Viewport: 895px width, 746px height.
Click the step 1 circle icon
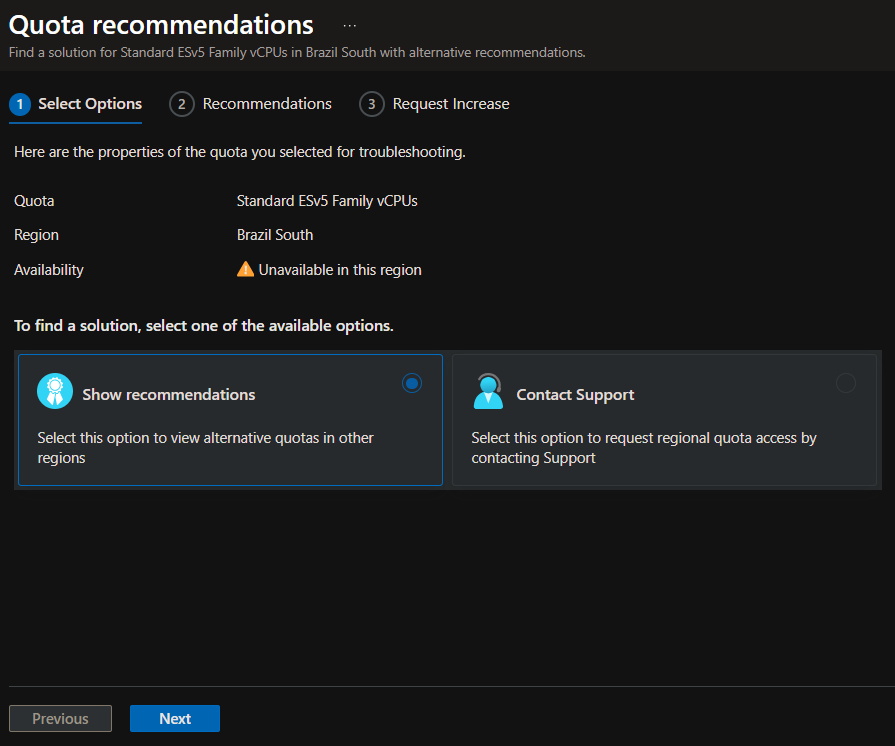(20, 104)
